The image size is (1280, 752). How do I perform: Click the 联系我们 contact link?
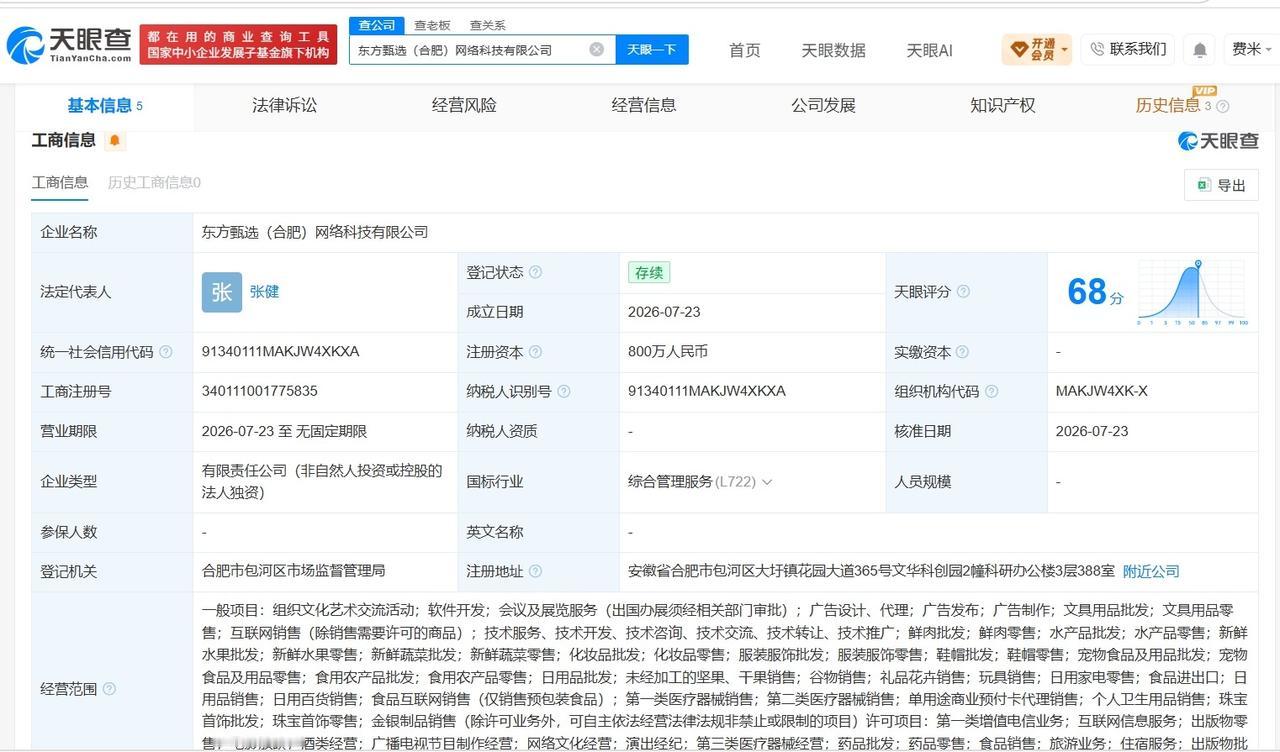click(1127, 49)
